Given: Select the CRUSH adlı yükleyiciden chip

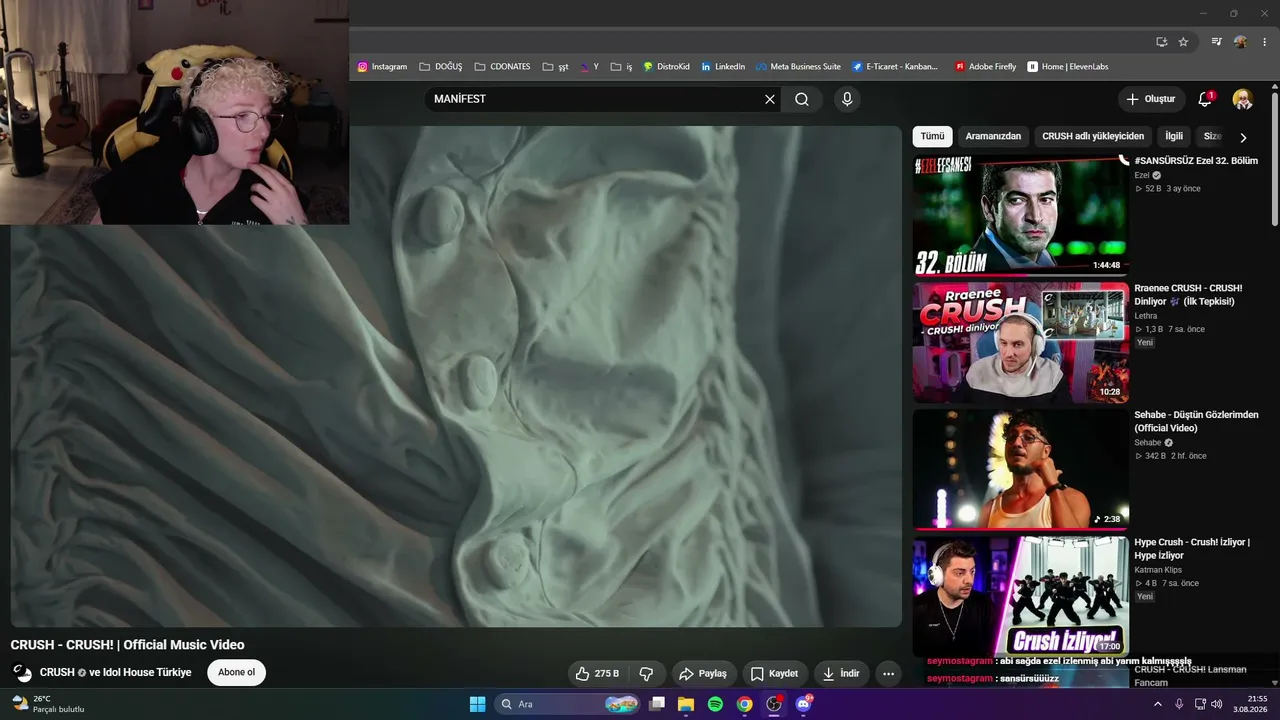Looking at the screenshot, I should [1093, 136].
